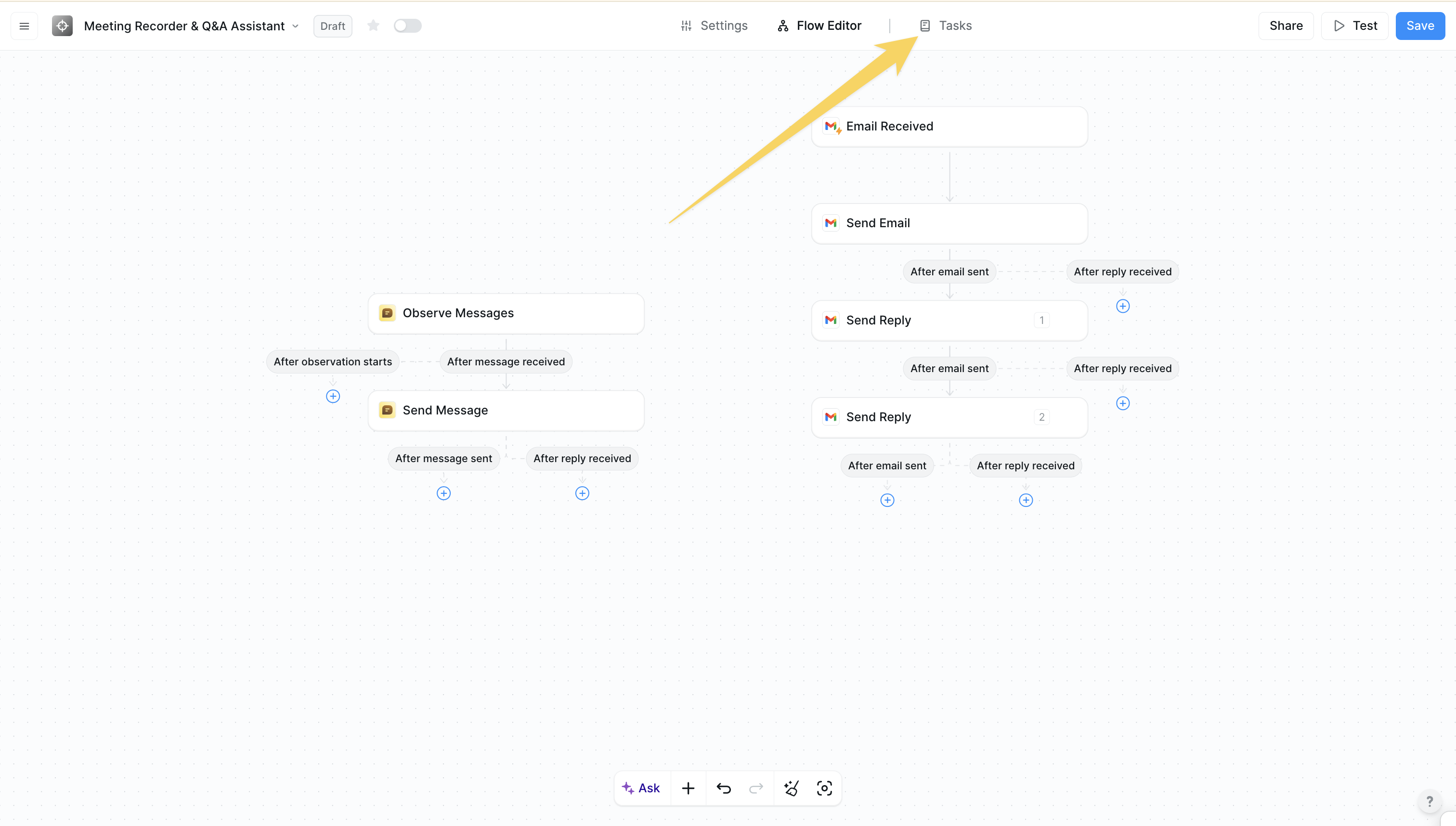The image size is (1456, 826).
Task: Select the Observe Messages node
Action: (x=506, y=313)
